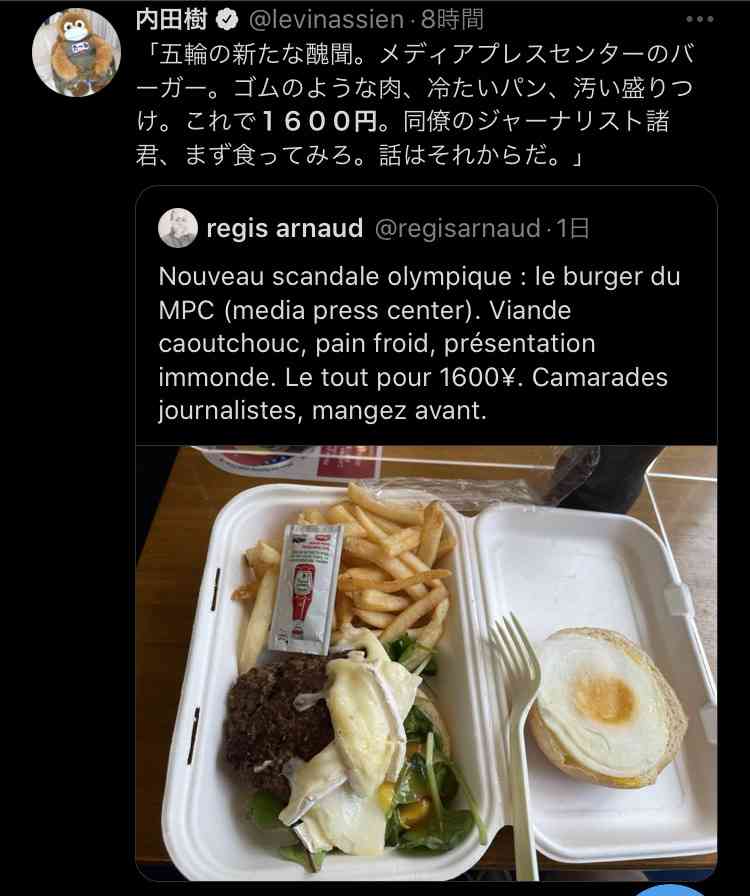
Task: Open regis arnaud's small profile avatar
Action: point(178,228)
